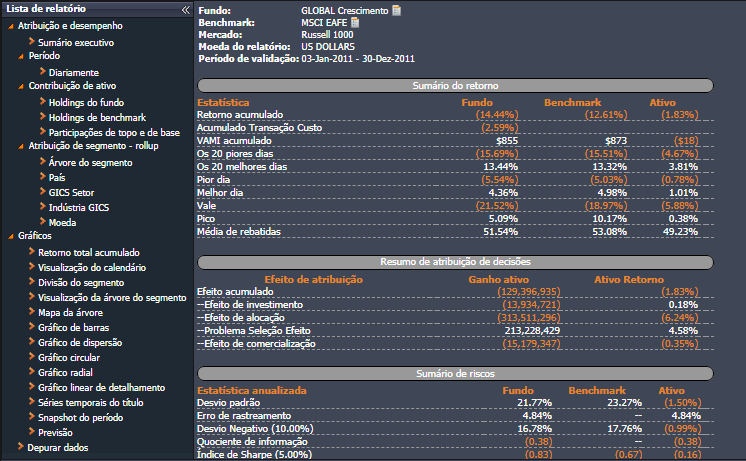Select Indústria GICS report
This screenshot has height=461, width=746.
[86, 207]
